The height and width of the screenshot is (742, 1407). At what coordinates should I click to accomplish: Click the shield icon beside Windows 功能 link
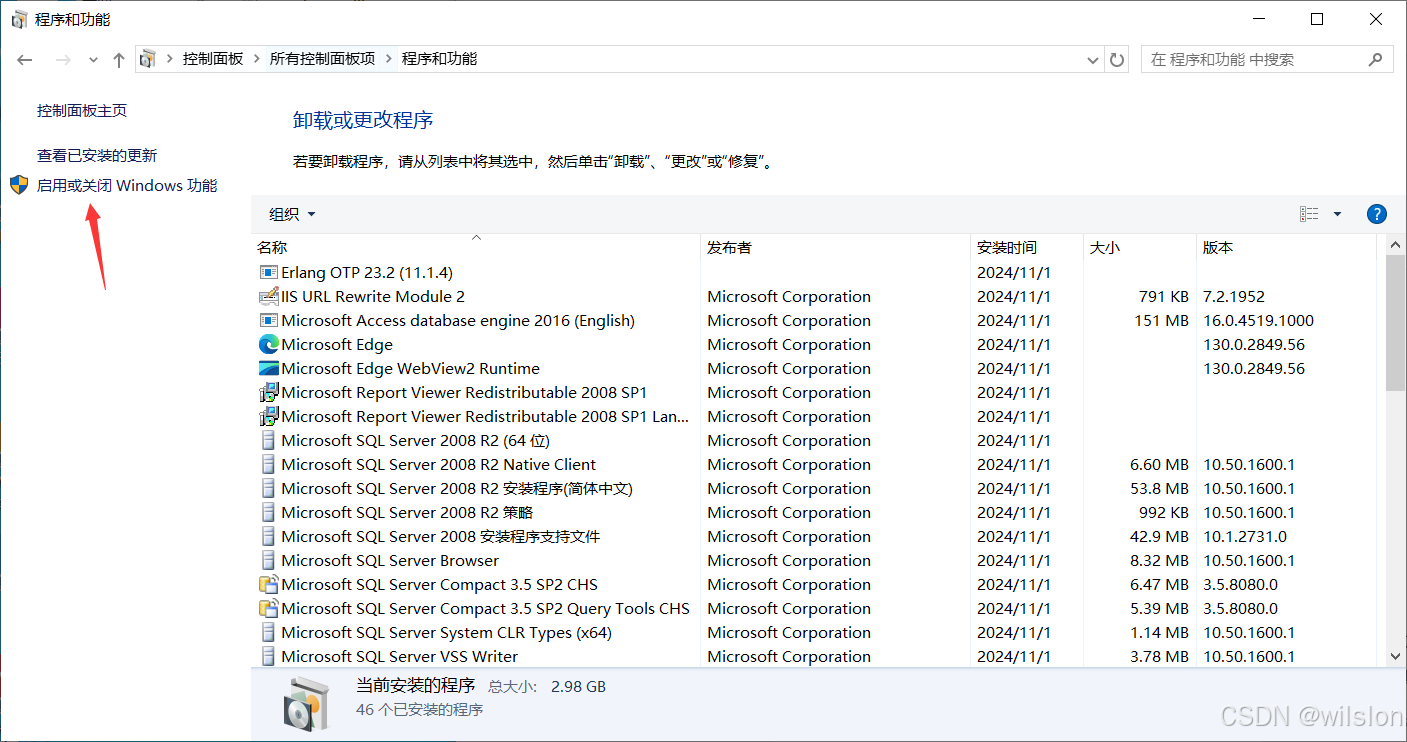pyautogui.click(x=19, y=185)
